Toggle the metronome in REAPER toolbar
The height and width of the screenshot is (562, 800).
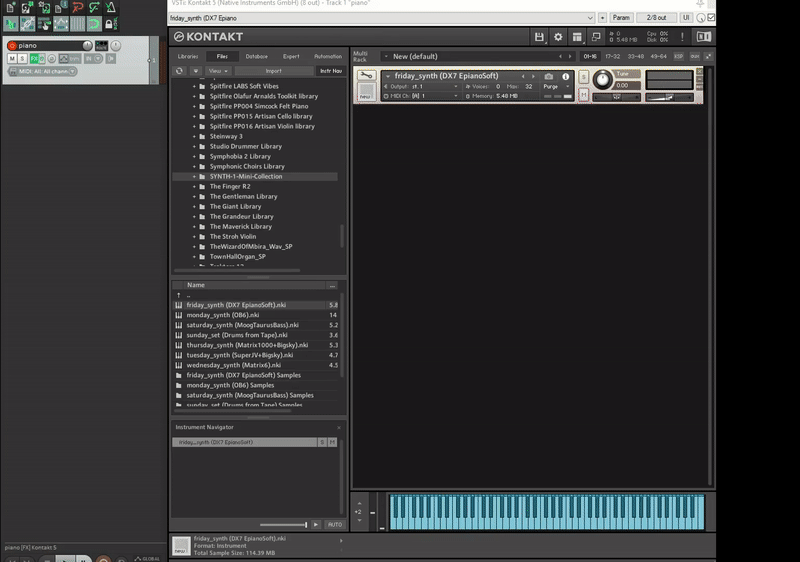(111, 7)
